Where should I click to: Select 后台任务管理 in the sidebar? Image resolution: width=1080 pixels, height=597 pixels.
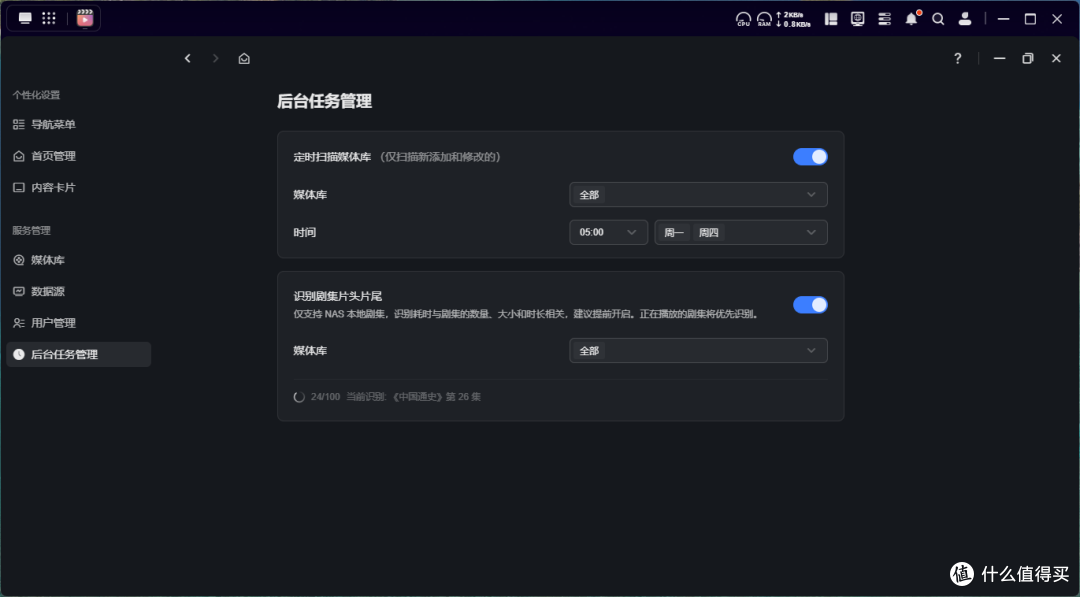pos(79,355)
